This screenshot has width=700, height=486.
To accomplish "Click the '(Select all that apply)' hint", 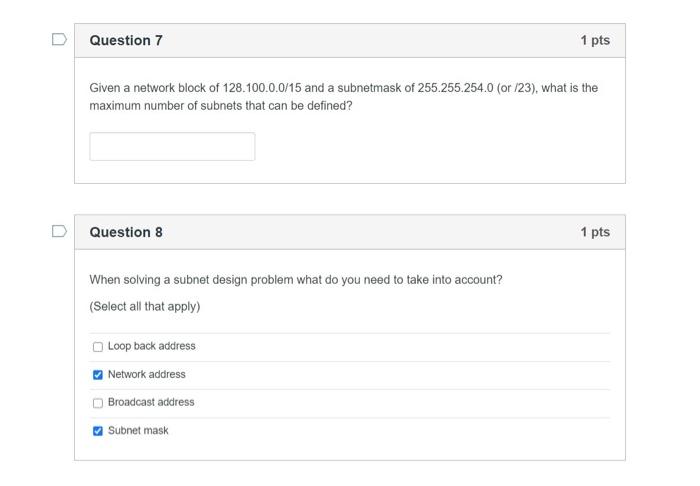I will pyautogui.click(x=145, y=306).
